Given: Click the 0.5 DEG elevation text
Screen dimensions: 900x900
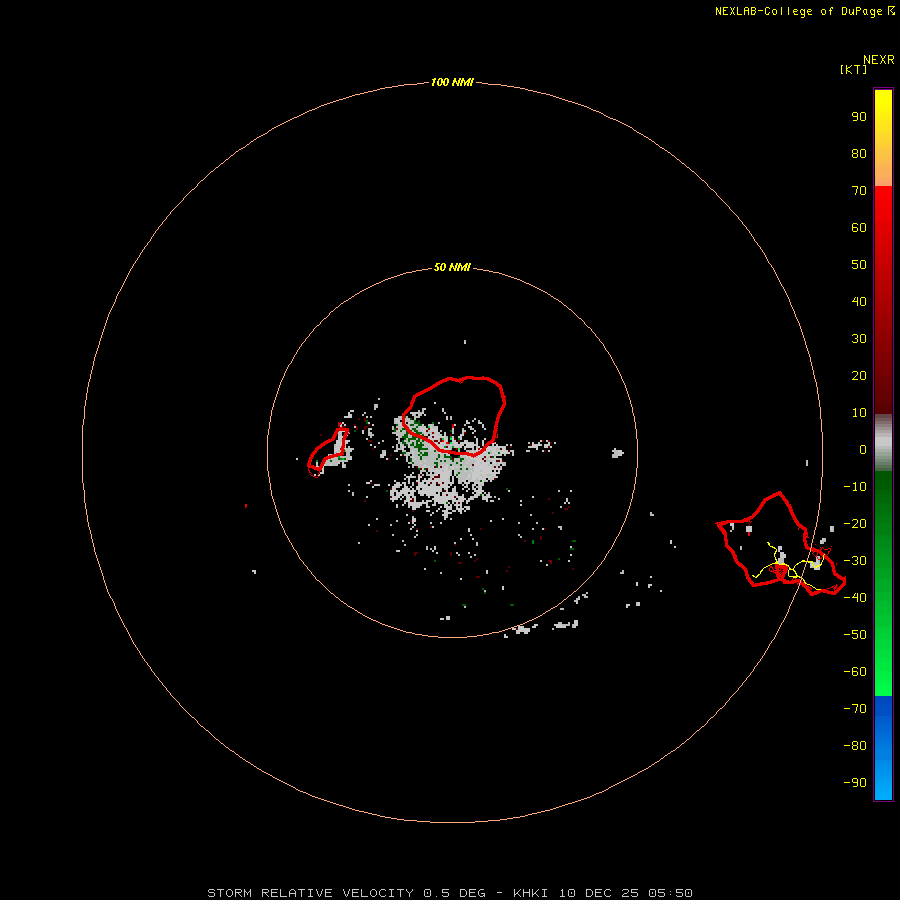Looking at the screenshot, I should pos(454,893).
